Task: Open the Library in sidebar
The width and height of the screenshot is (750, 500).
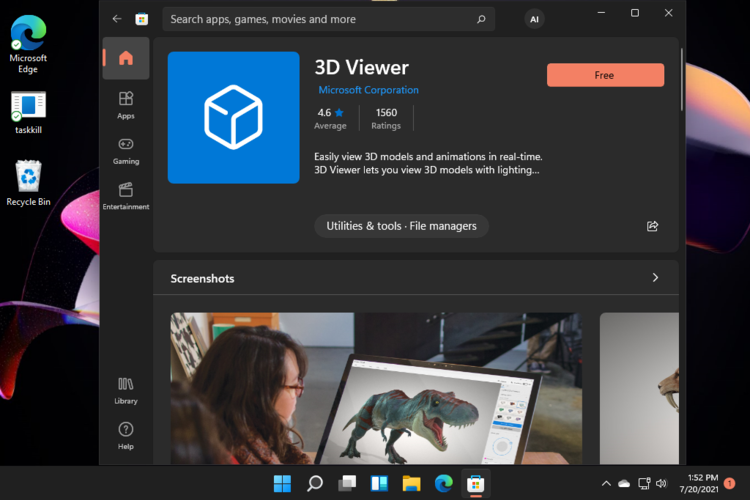Action: point(126,389)
